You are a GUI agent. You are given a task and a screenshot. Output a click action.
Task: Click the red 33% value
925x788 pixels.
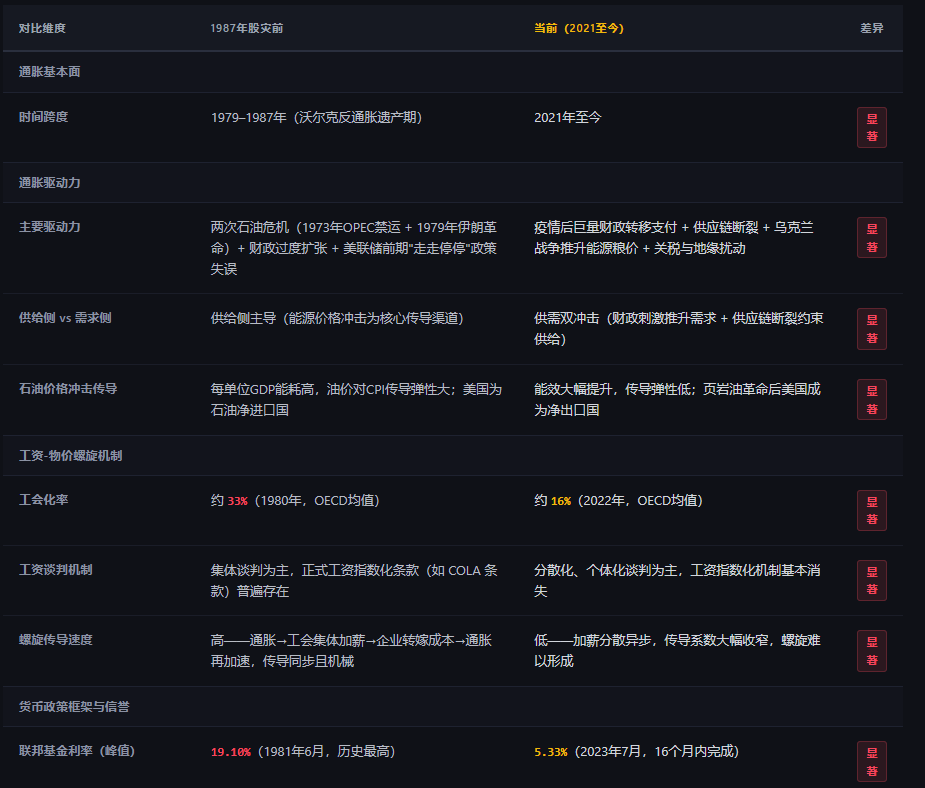pyautogui.click(x=237, y=501)
